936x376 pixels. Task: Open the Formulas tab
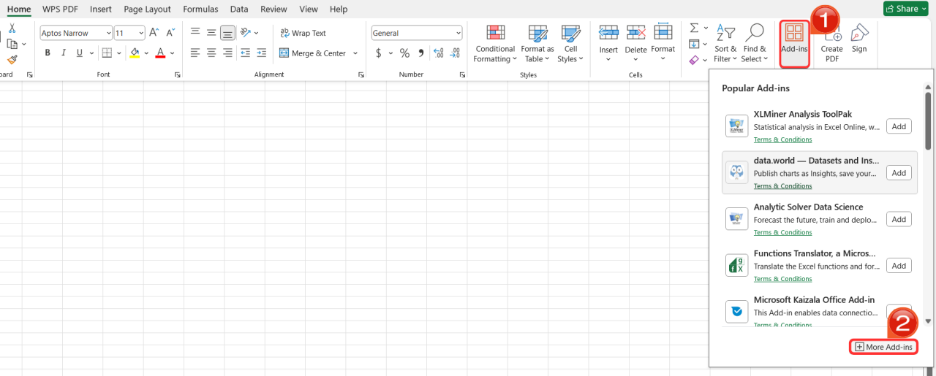201,9
